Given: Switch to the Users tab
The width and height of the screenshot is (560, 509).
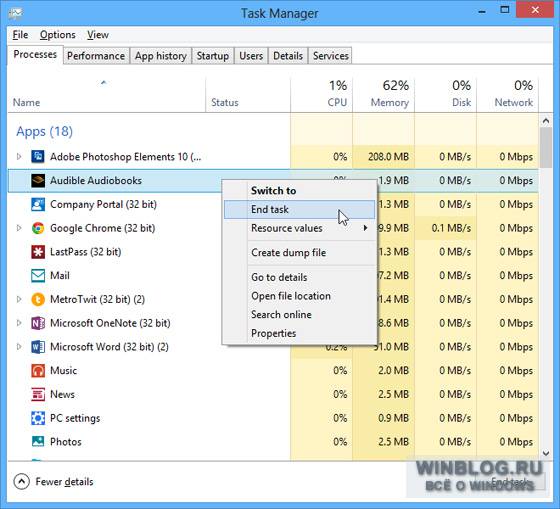Looking at the screenshot, I should (251, 56).
